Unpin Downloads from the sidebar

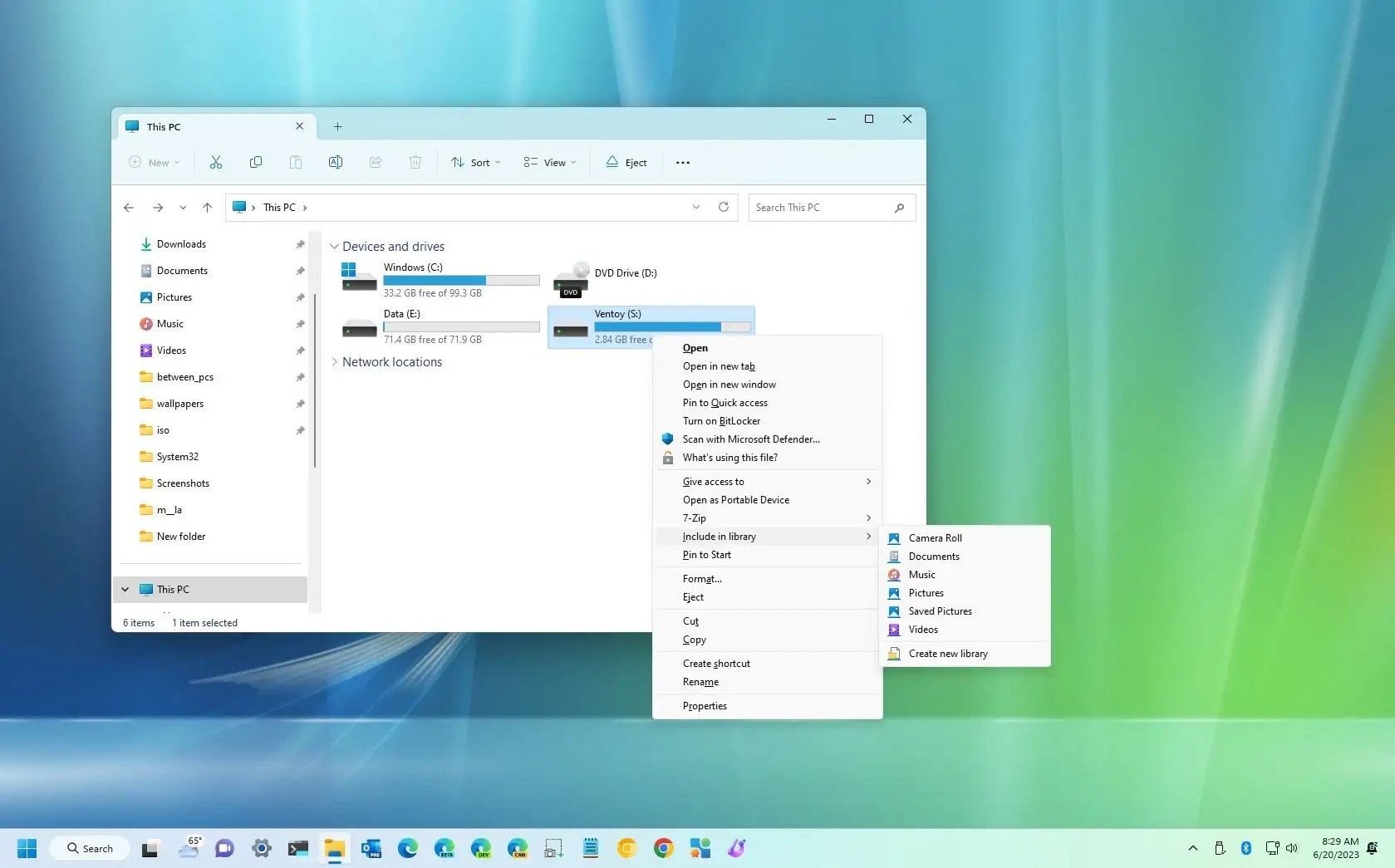[300, 243]
